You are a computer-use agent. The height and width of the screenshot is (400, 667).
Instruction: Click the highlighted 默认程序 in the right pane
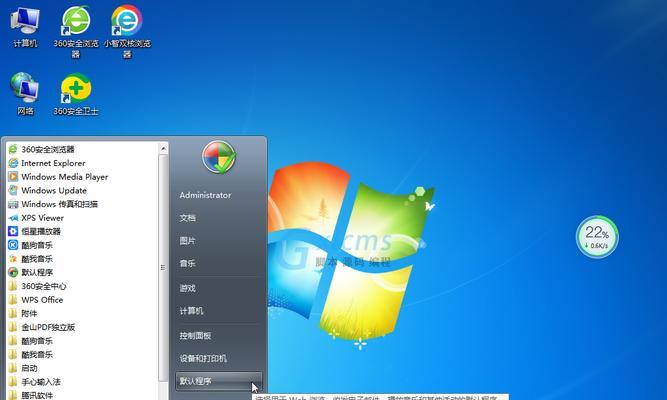coord(219,381)
